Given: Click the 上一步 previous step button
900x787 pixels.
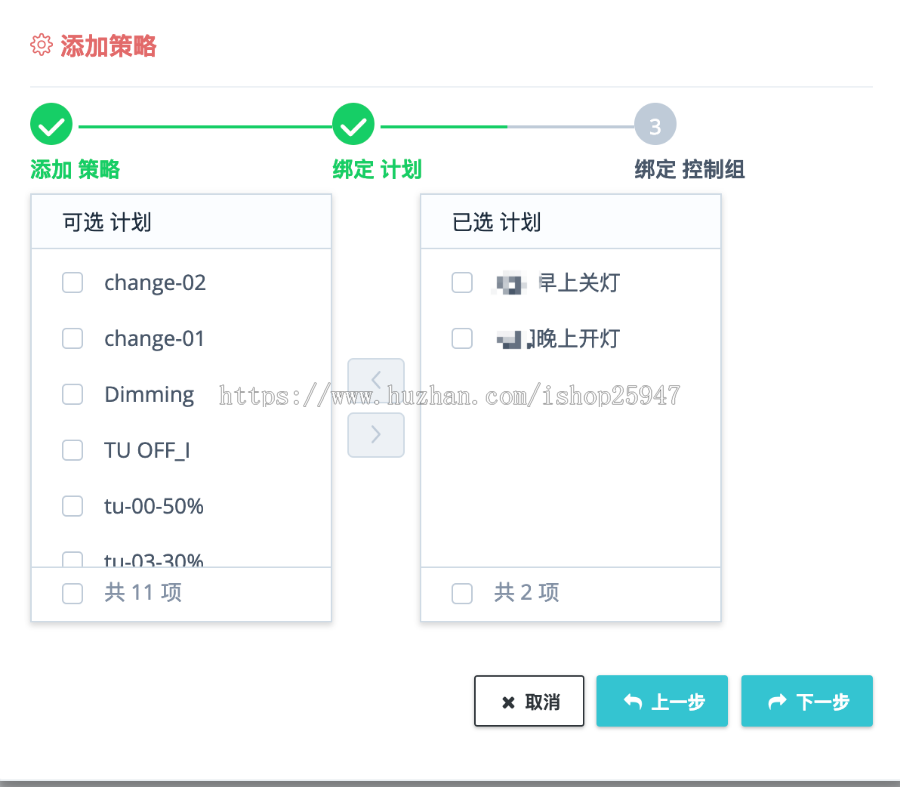Looking at the screenshot, I should coord(662,701).
